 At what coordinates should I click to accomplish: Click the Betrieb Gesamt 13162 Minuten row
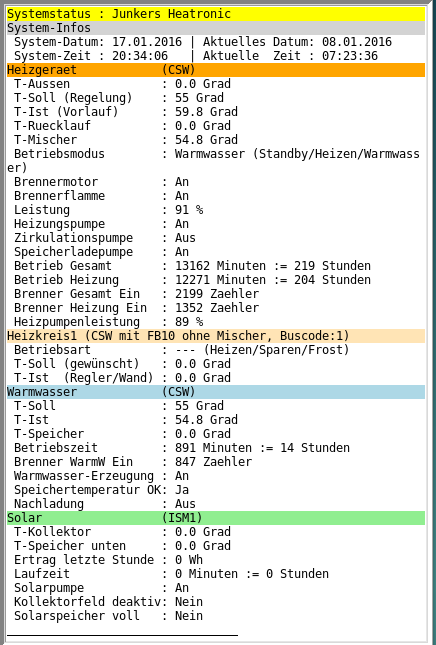(192, 266)
